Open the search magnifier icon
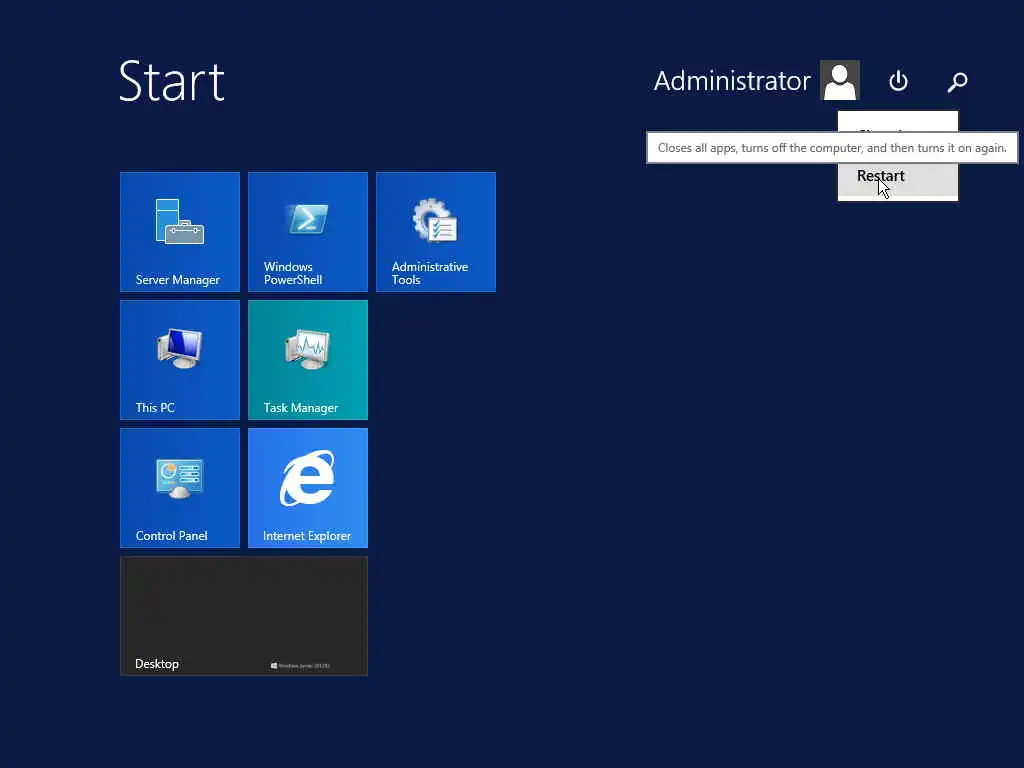Screen dimensions: 1024x768 tap(957, 82)
